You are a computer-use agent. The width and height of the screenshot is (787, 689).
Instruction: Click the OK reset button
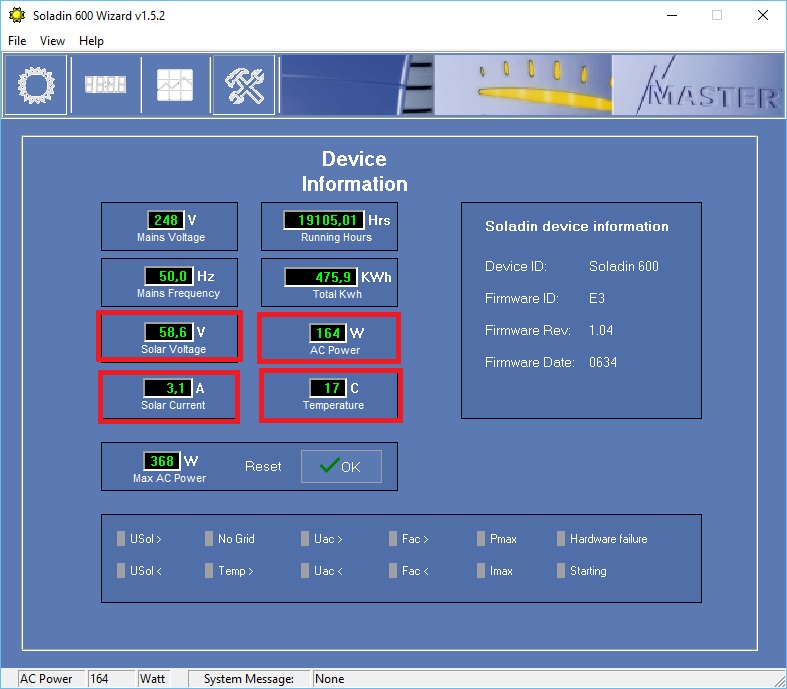pyautogui.click(x=341, y=466)
